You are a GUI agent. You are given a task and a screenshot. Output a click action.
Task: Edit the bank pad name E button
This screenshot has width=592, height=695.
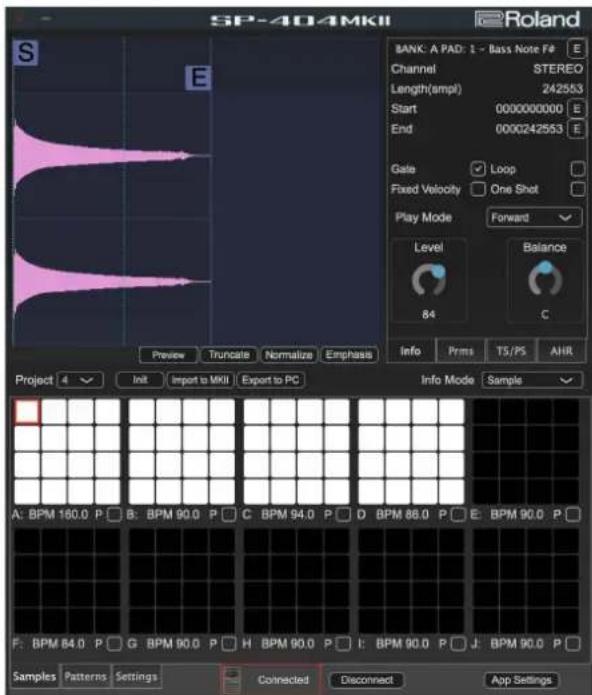point(576,49)
